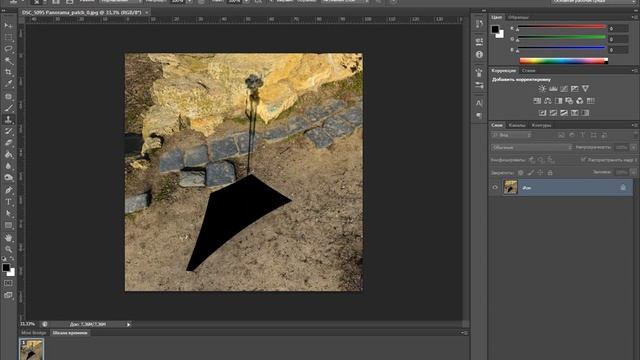Select the Eyedropper tool

pyautogui.click(x=8, y=84)
